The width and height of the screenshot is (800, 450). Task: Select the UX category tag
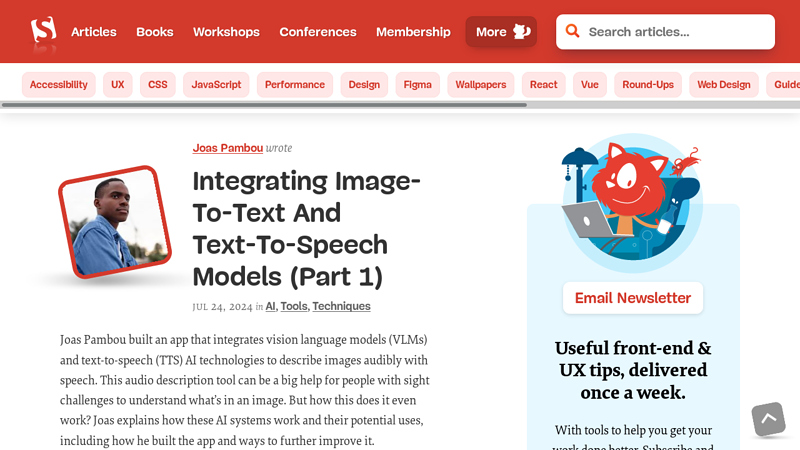(x=118, y=85)
